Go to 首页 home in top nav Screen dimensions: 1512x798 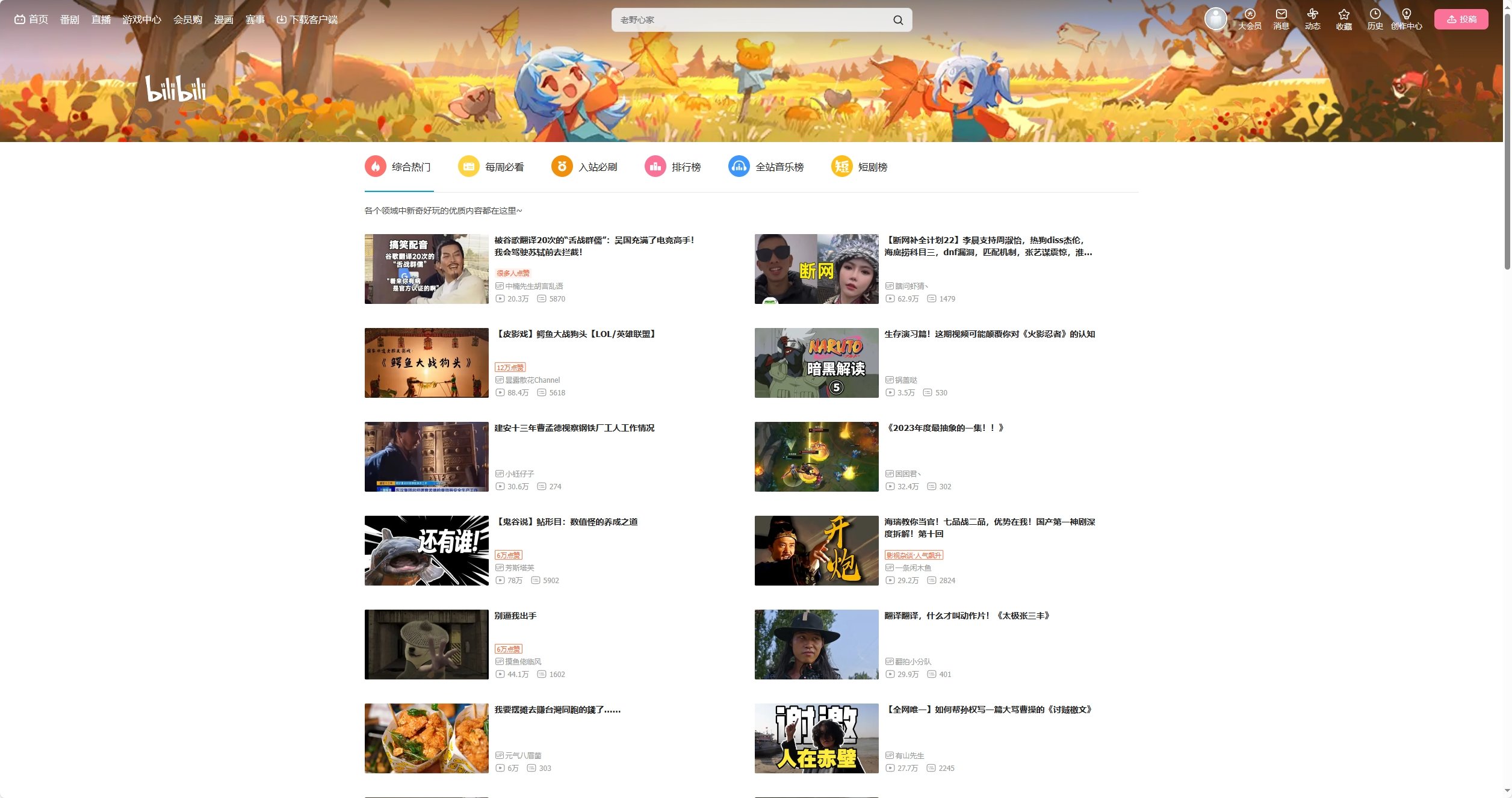(31, 19)
